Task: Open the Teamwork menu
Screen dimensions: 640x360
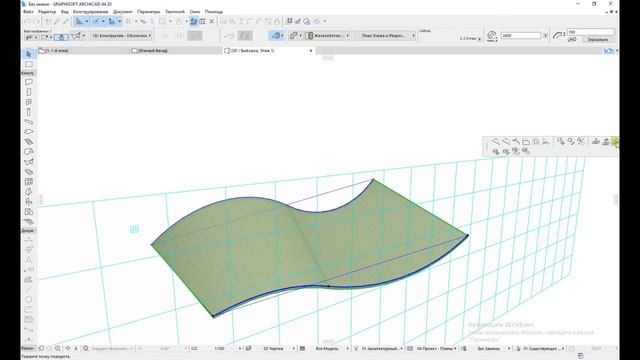Action: [x=175, y=12]
